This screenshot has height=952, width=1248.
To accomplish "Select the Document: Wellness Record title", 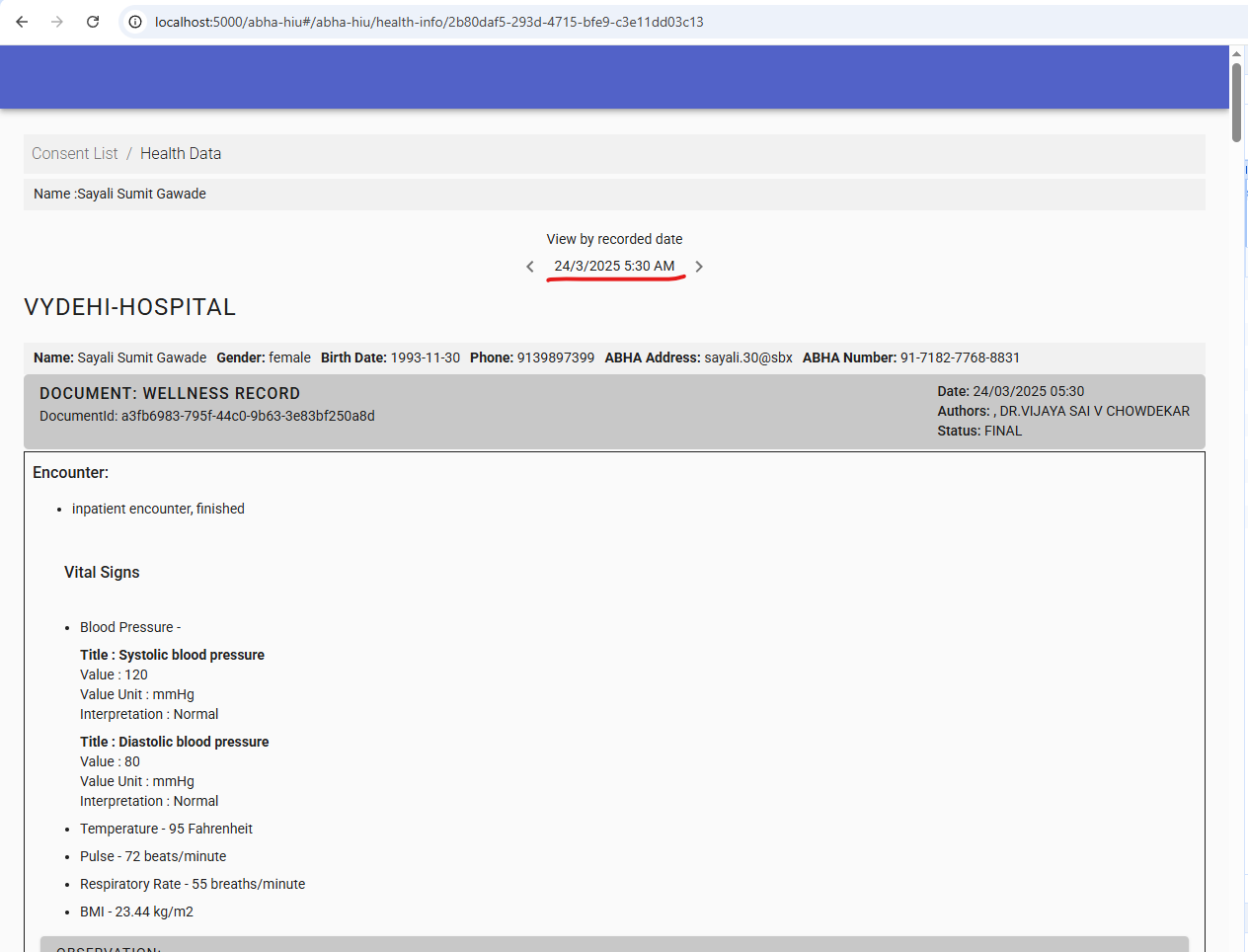I will tap(170, 393).
